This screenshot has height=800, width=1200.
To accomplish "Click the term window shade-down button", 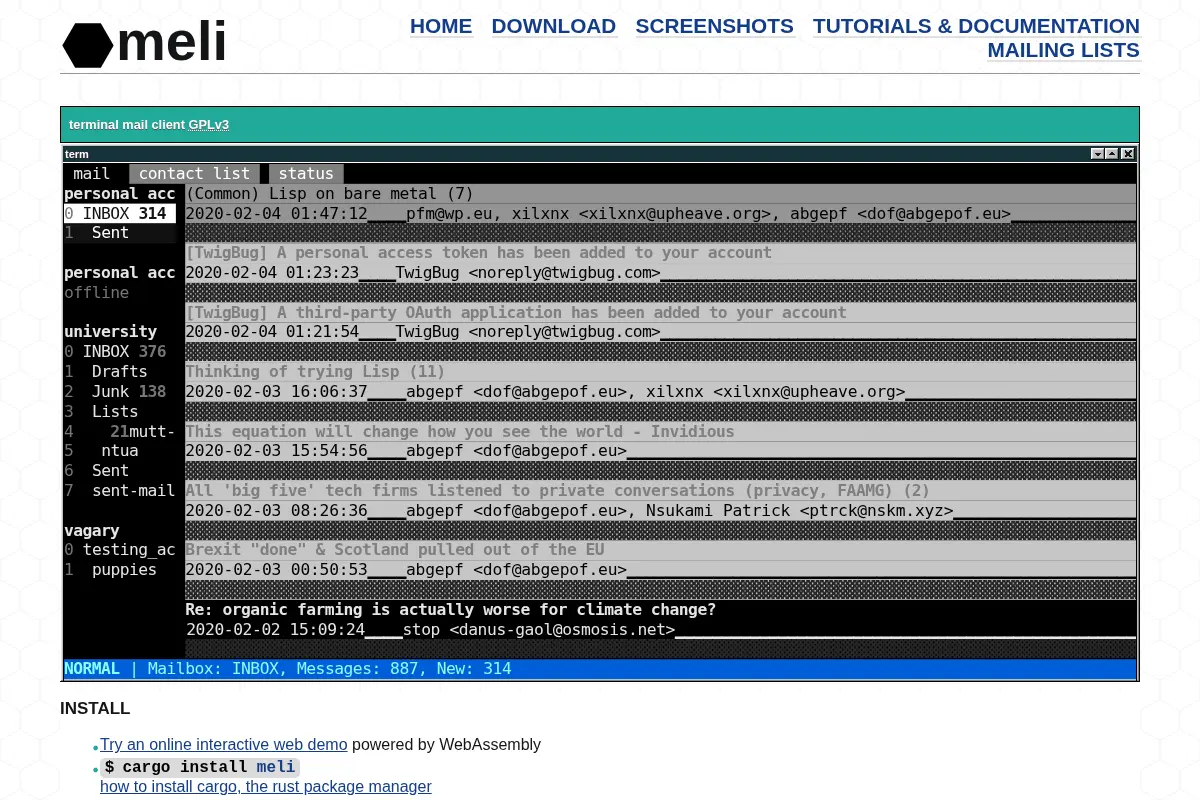I will [x=1097, y=154].
